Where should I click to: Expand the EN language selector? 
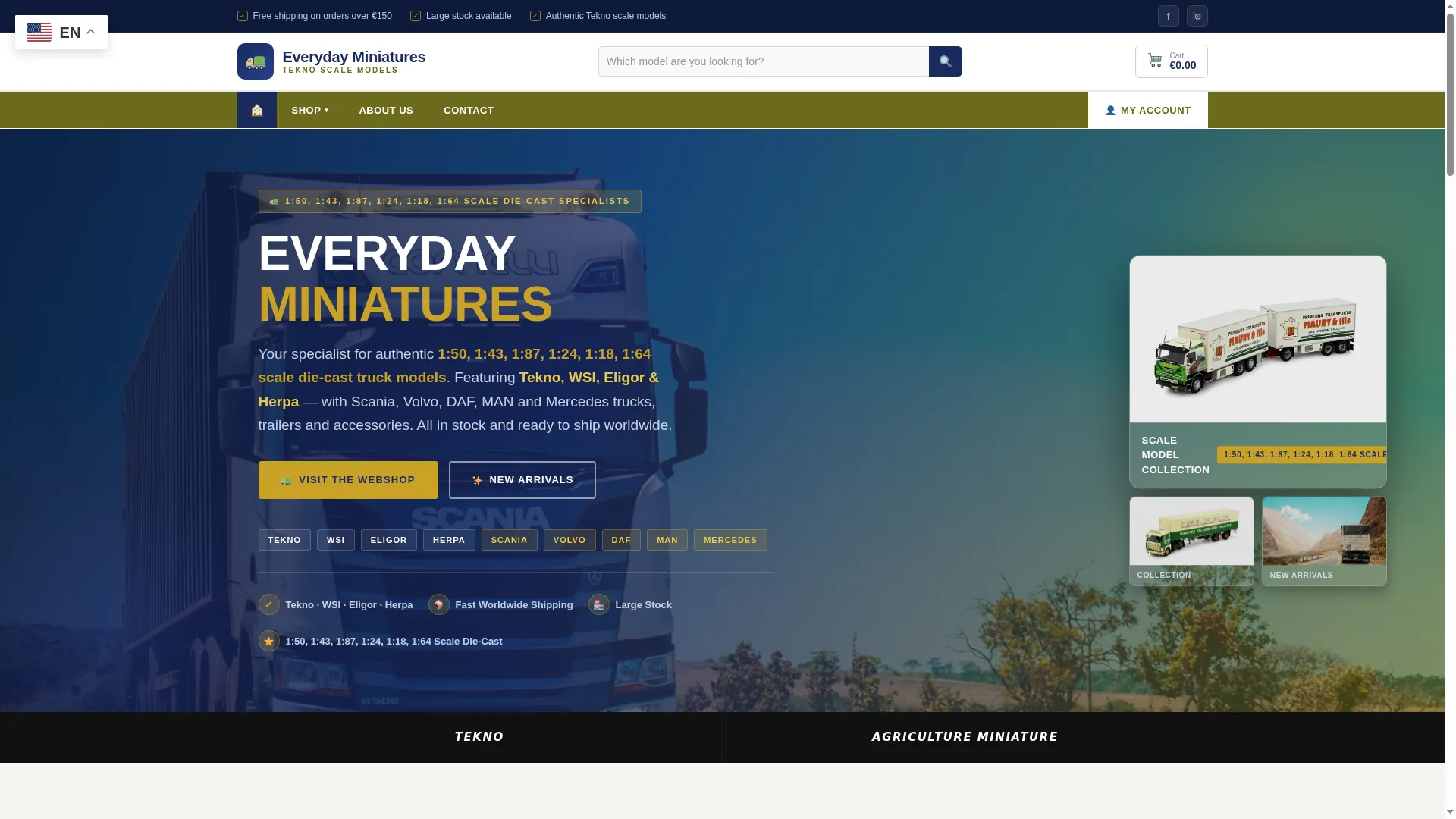61,33
